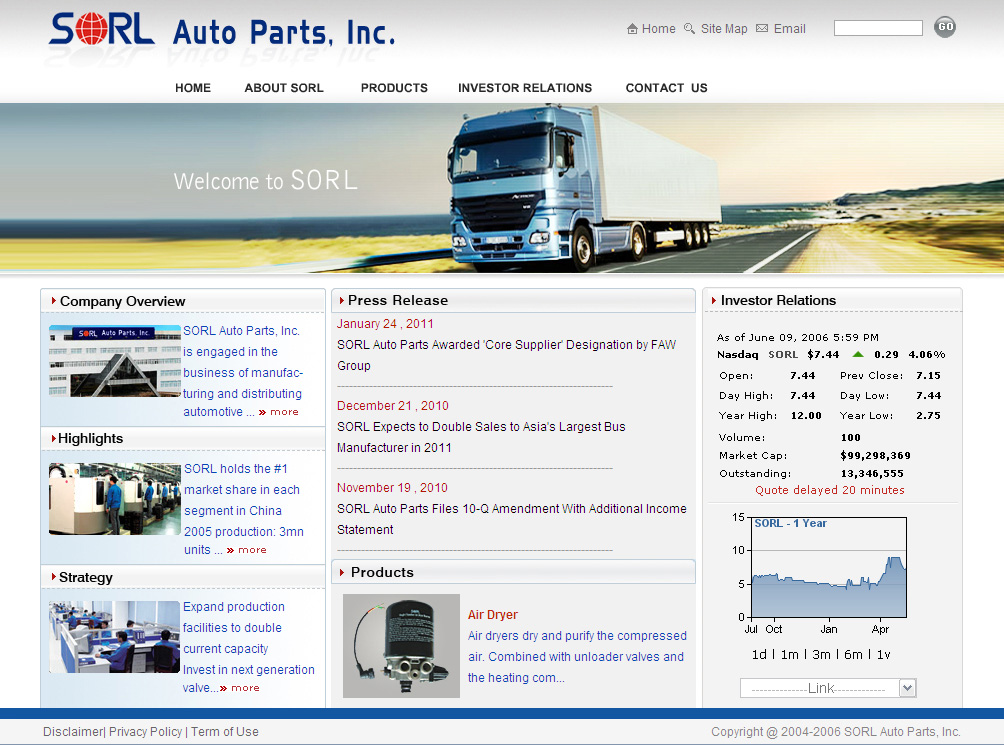The height and width of the screenshot is (745, 1004).
Task: Click the Company Overview heading
Action: point(122,301)
